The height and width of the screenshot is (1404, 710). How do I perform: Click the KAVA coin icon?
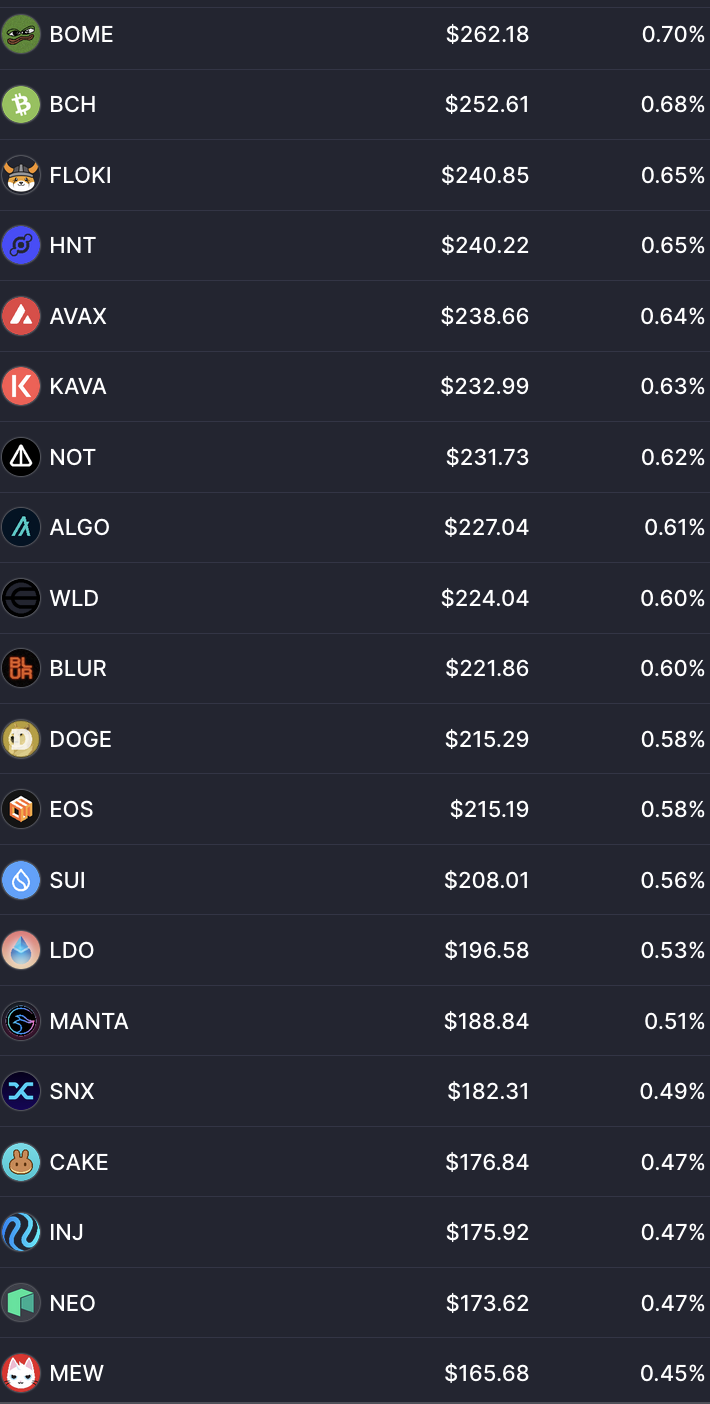[21, 387]
